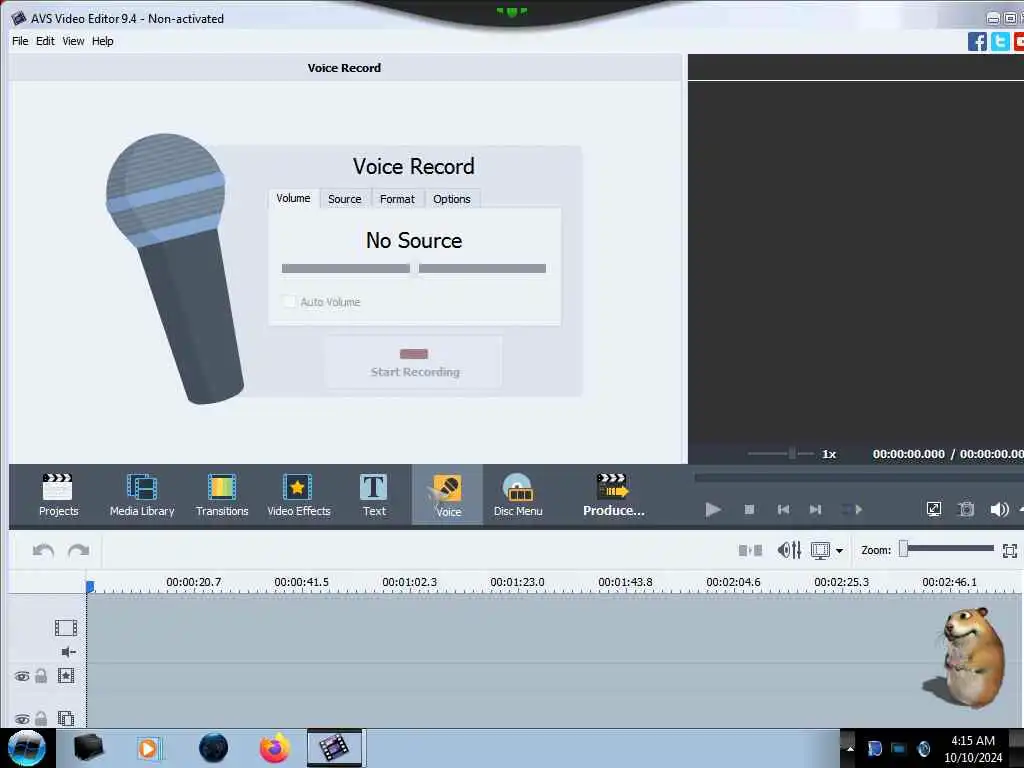Click the main track audio speaker icon
Viewport: 1024px width, 768px height.
click(x=68, y=652)
